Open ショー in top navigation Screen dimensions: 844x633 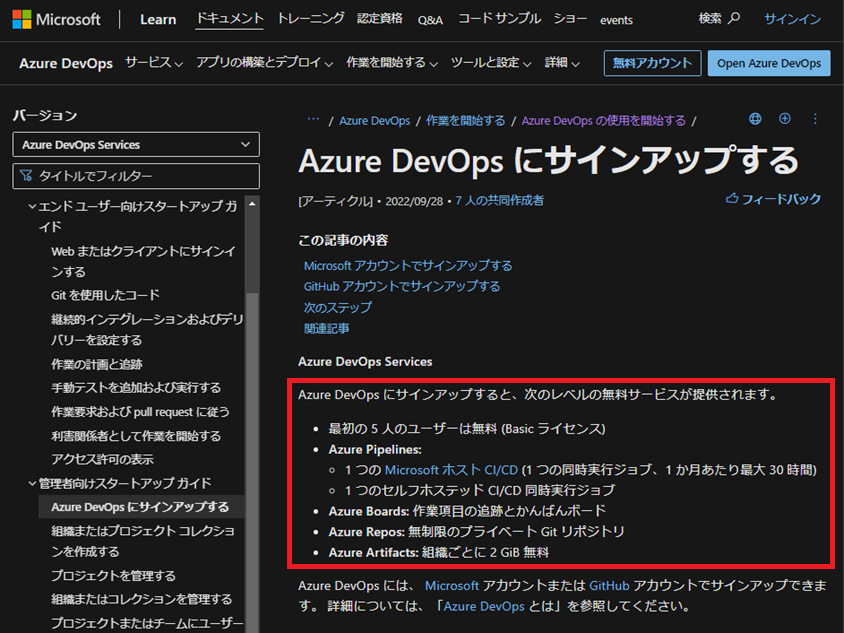click(570, 19)
